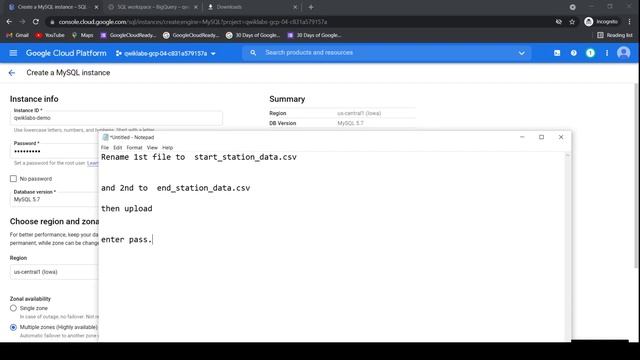Open the project selector dropdown
The width and height of the screenshot is (640, 360).
[x=166, y=53]
